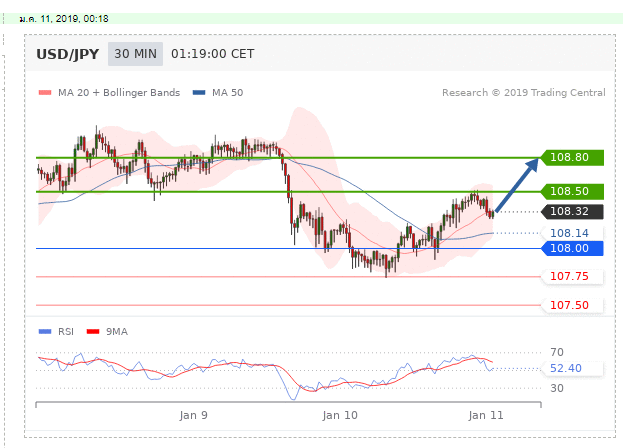The width and height of the screenshot is (623, 448).
Task: Click the 108.14 MA 50 value label
Action: 573,233
